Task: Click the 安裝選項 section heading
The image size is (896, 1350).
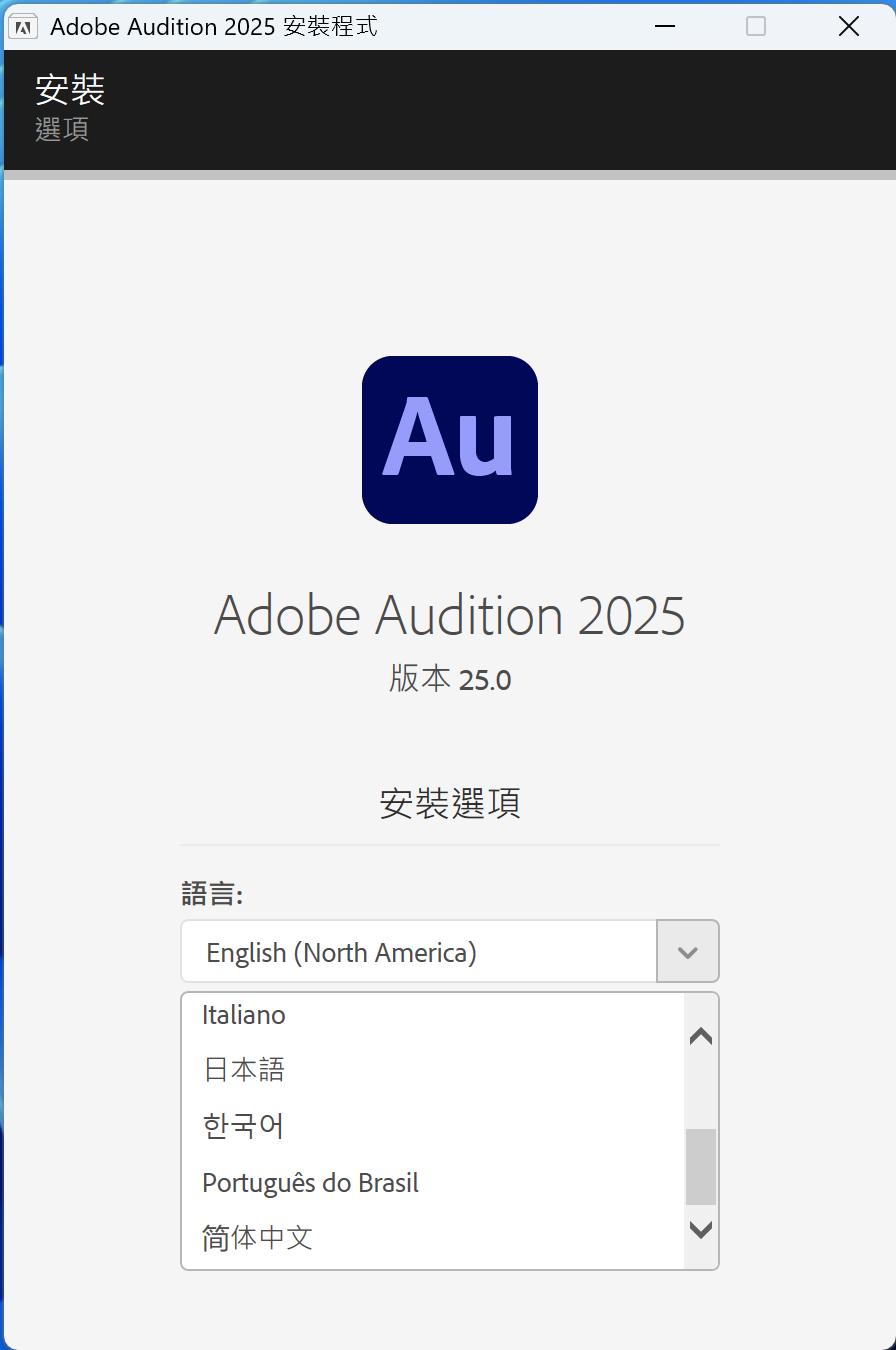Action: [450, 803]
